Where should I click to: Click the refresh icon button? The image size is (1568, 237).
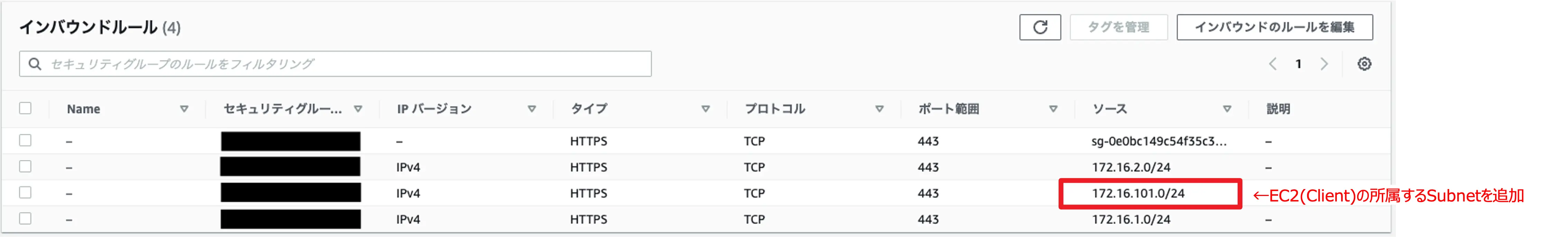(1040, 27)
